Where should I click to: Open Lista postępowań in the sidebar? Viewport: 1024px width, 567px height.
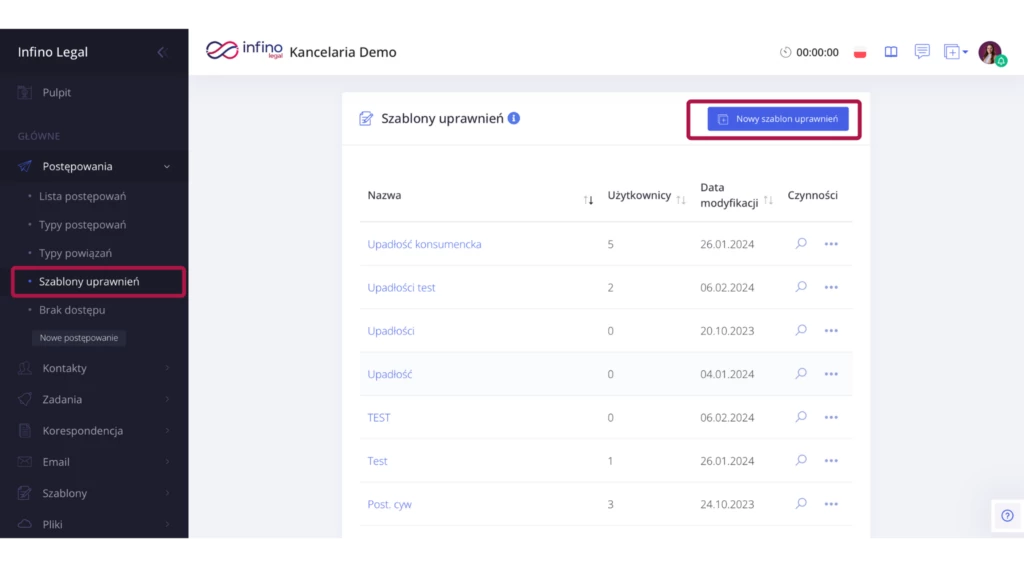[x=82, y=196]
